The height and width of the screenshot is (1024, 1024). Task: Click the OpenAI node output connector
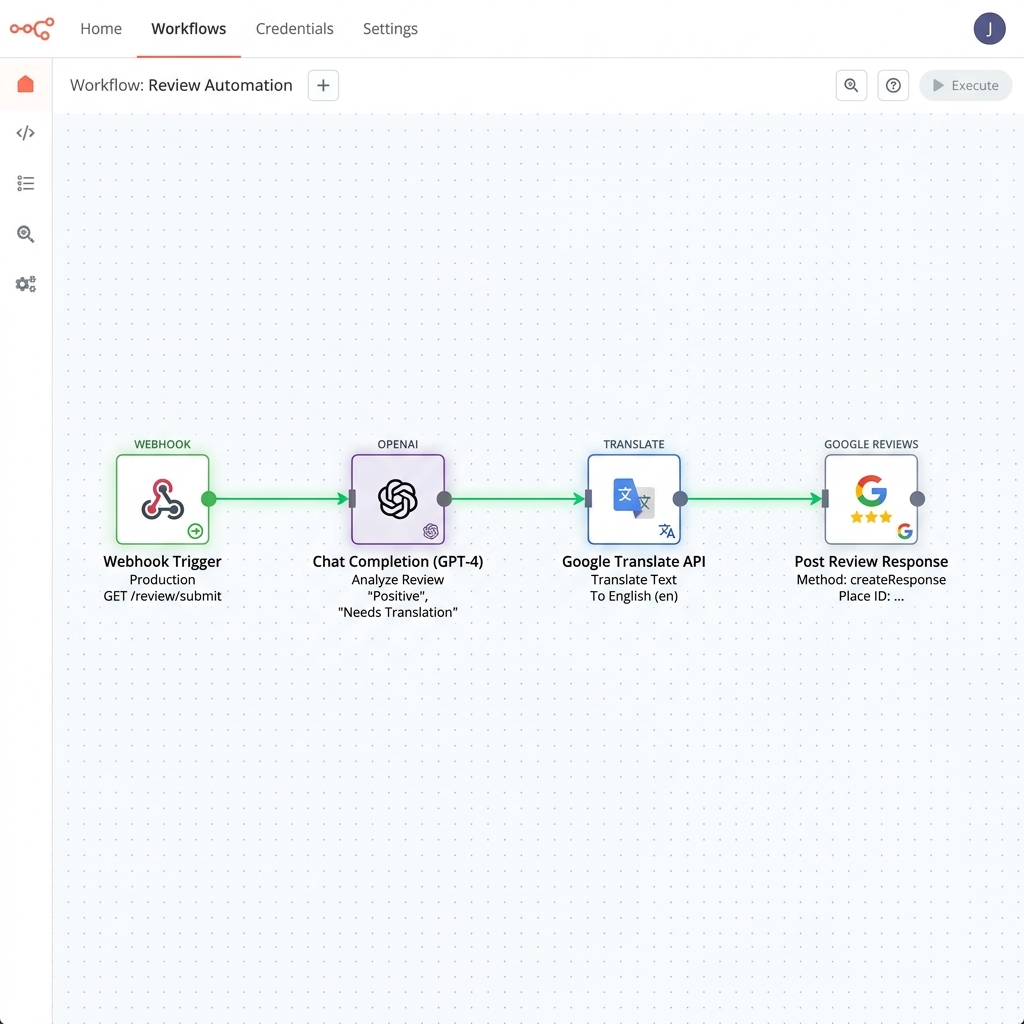point(444,499)
